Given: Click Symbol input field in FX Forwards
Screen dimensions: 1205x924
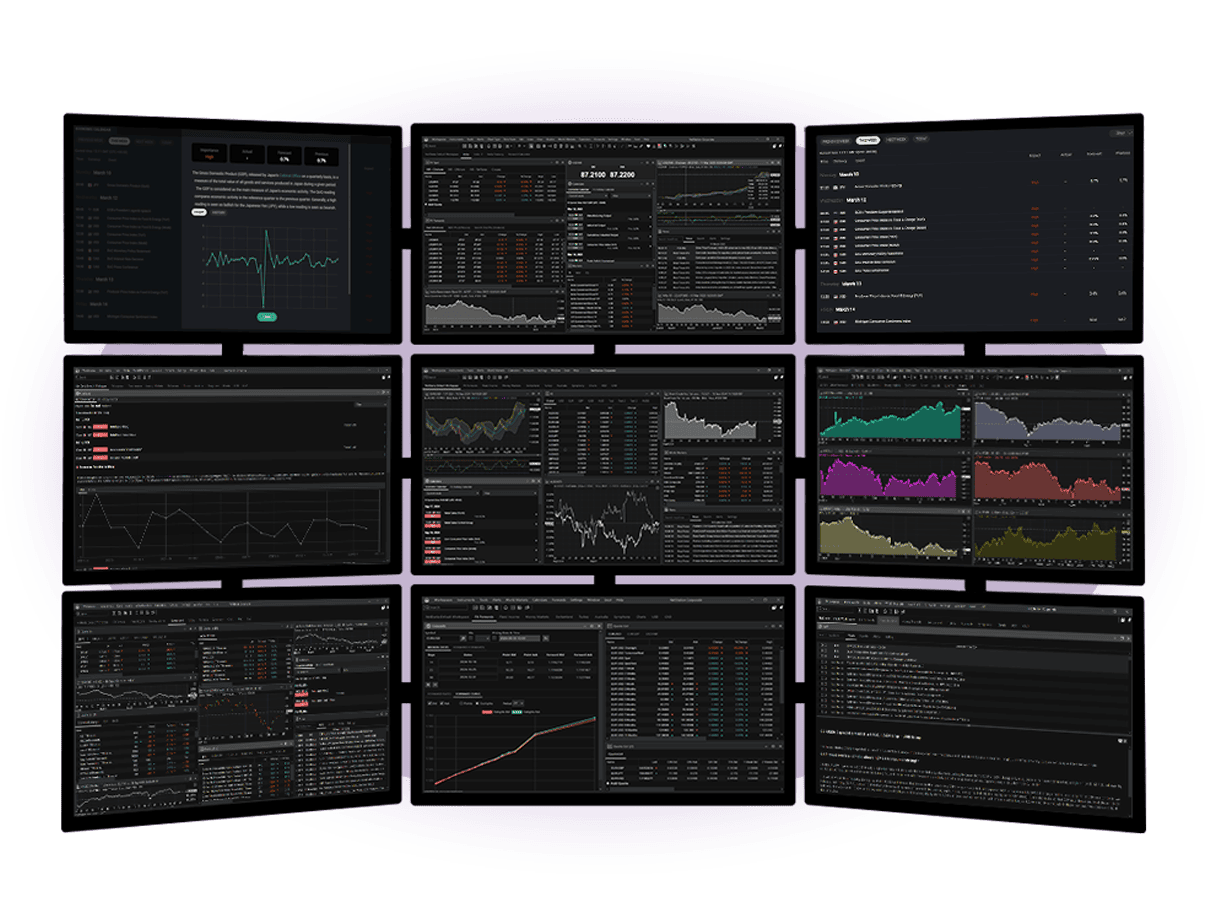Looking at the screenshot, I should [442, 638].
